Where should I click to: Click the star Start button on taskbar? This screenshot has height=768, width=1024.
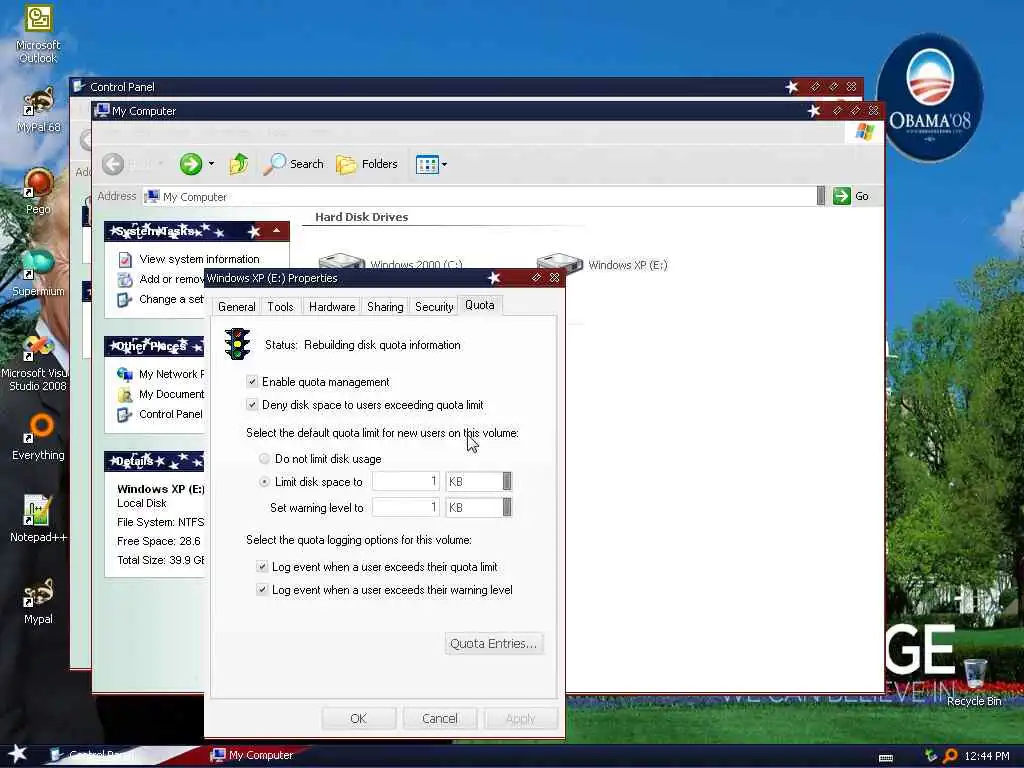coord(17,754)
